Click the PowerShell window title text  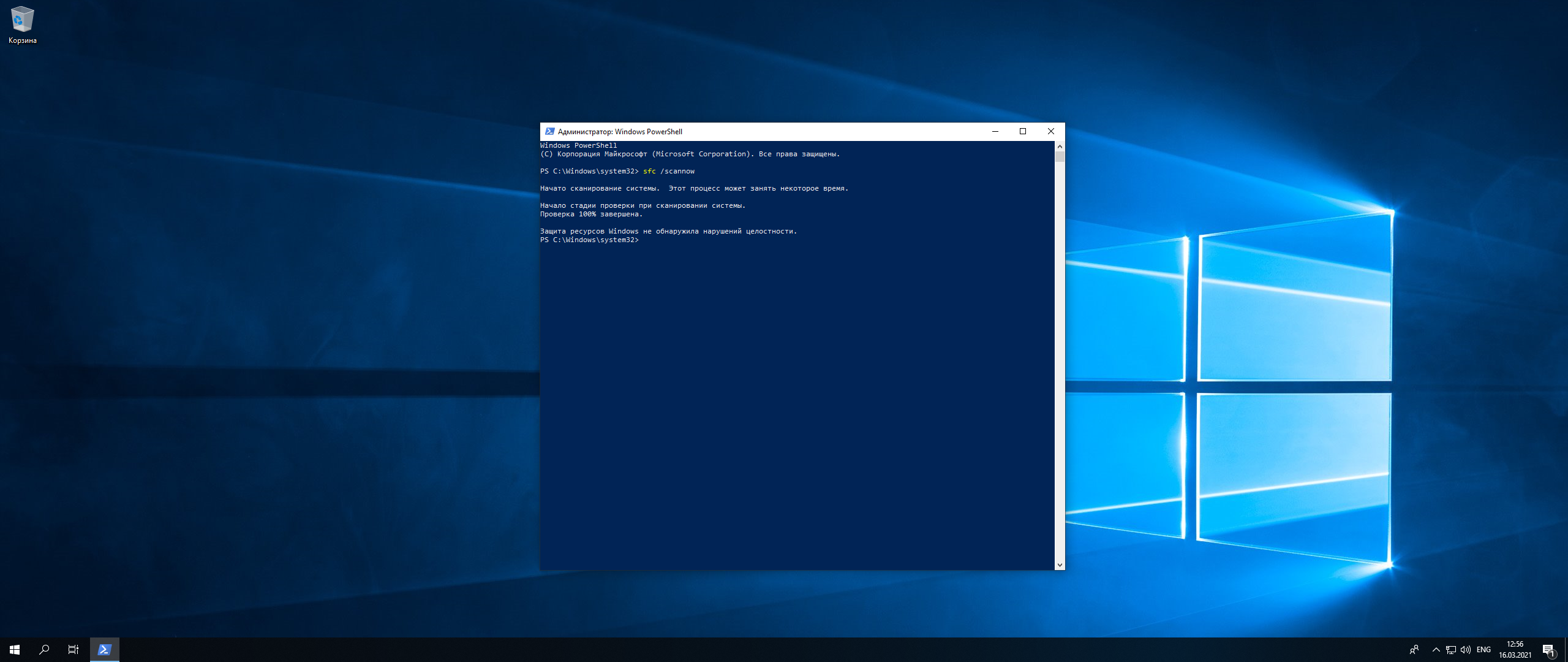(620, 132)
